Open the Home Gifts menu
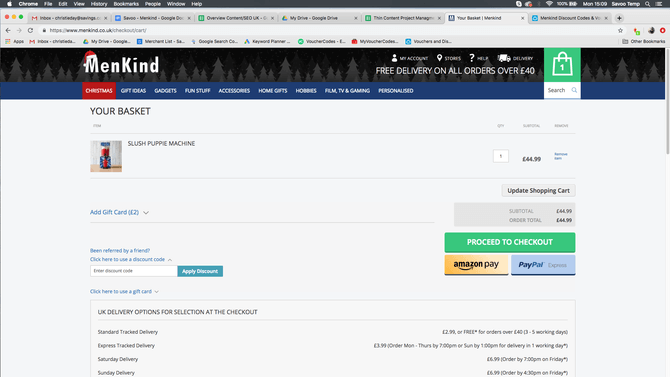This screenshot has width=670, height=377. pyautogui.click(x=273, y=91)
